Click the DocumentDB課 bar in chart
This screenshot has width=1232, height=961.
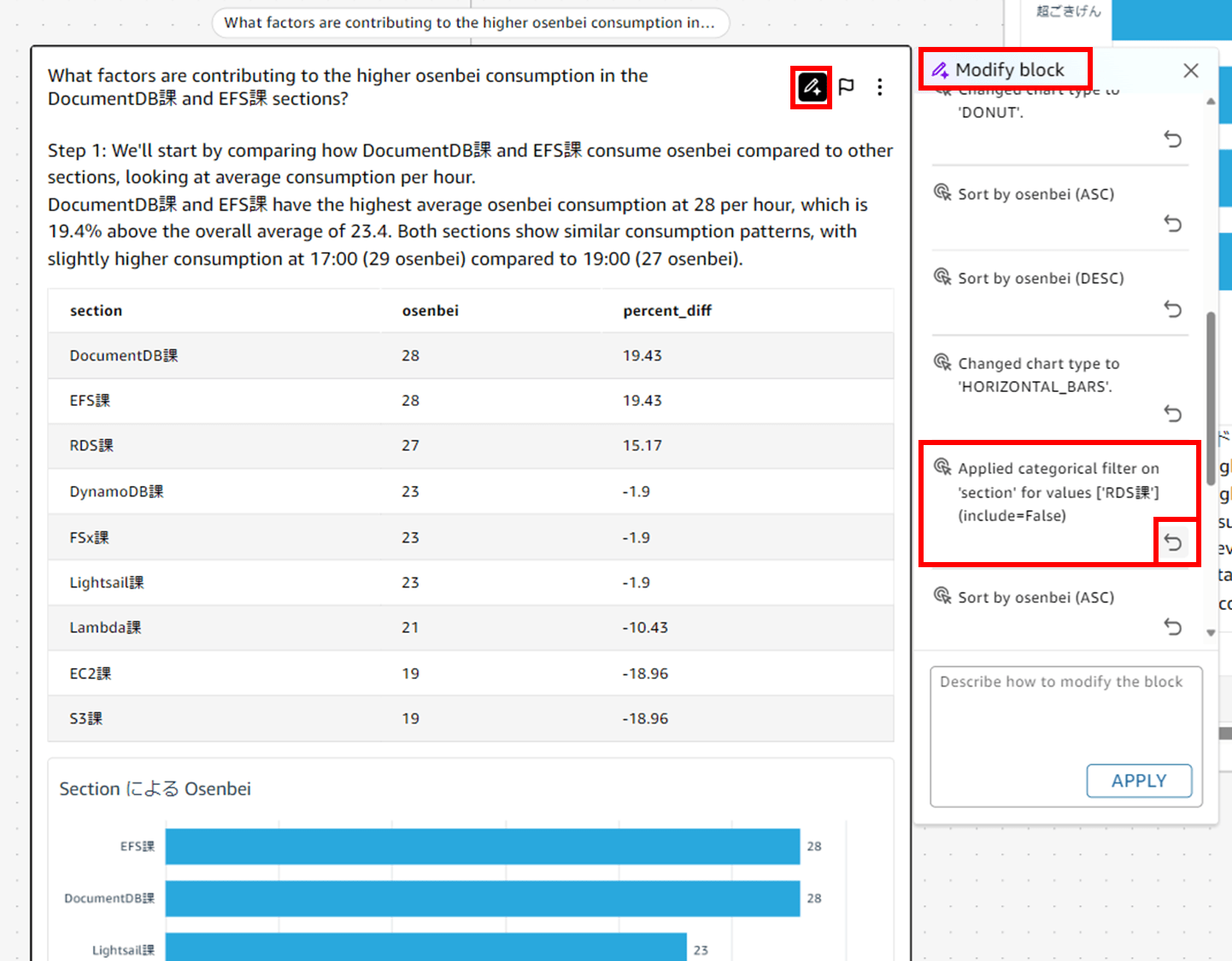(483, 899)
